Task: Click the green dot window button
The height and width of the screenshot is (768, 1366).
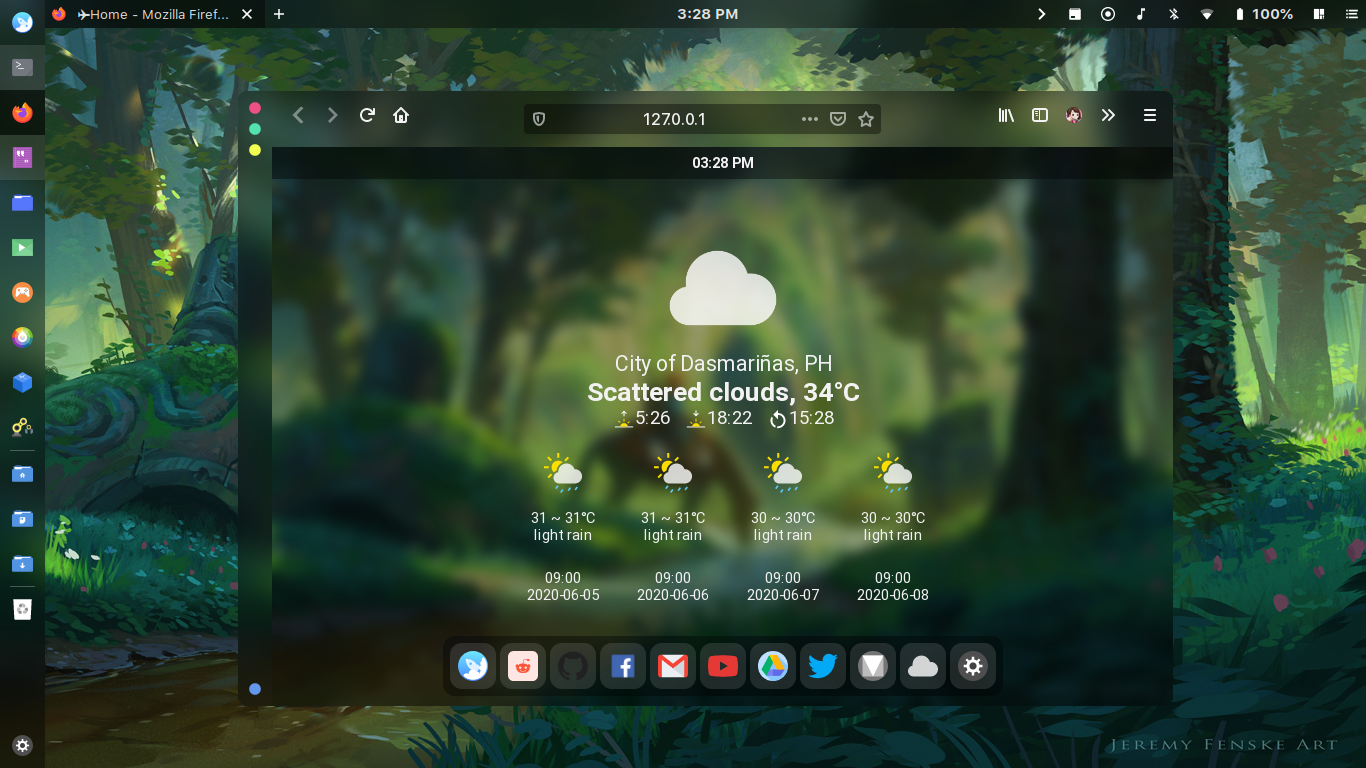Action: tap(255, 129)
